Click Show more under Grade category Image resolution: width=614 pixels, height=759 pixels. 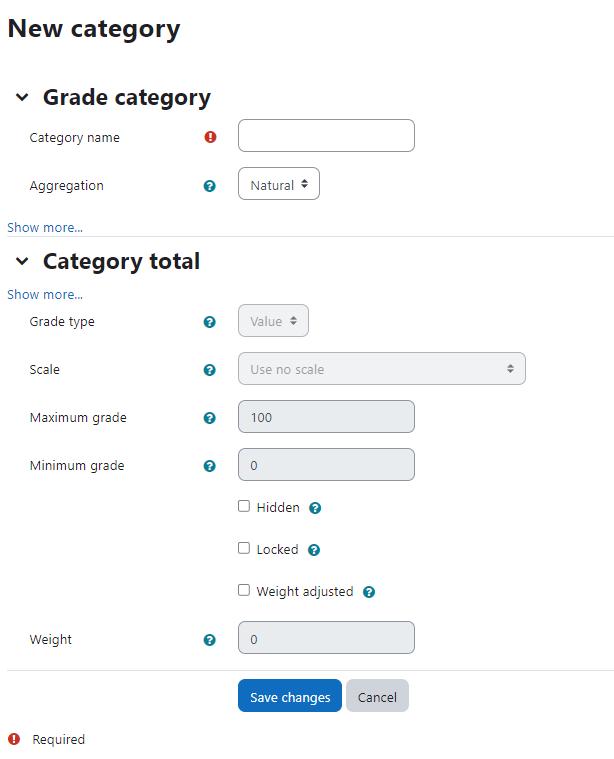[45, 228]
